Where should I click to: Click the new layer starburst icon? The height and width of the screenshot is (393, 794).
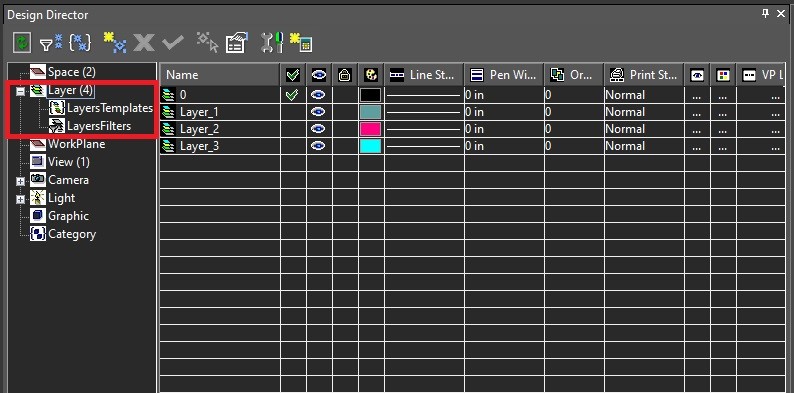click(x=114, y=43)
